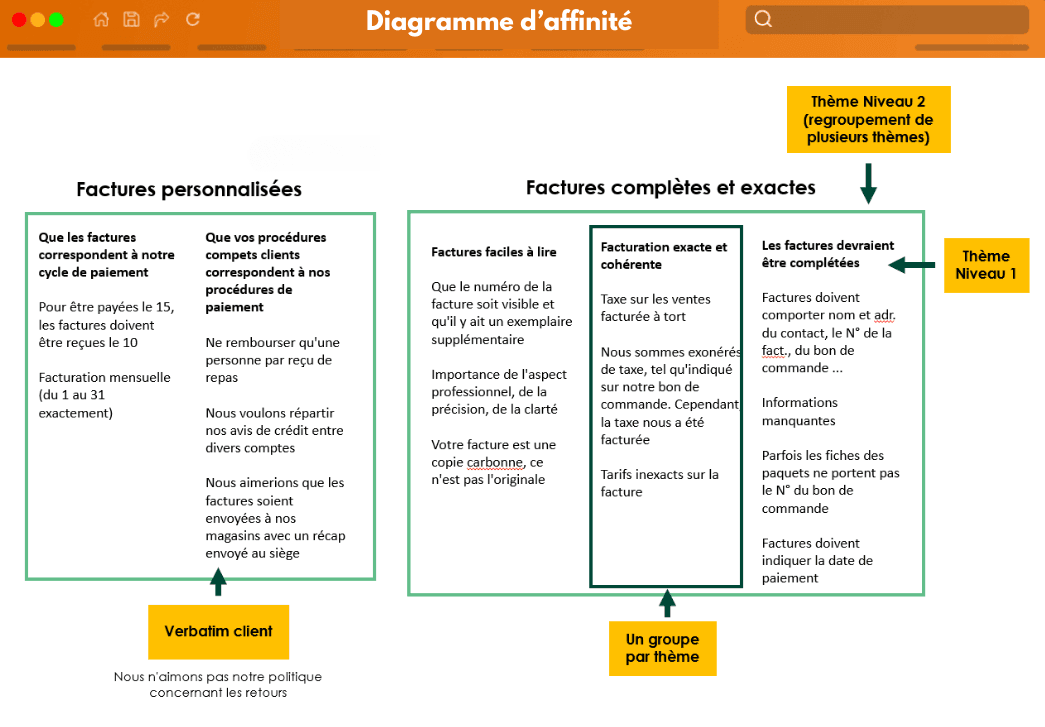Screen dimensions: 1045x727
Task: Click the Home icon in the toolbar
Action: [x=100, y=18]
